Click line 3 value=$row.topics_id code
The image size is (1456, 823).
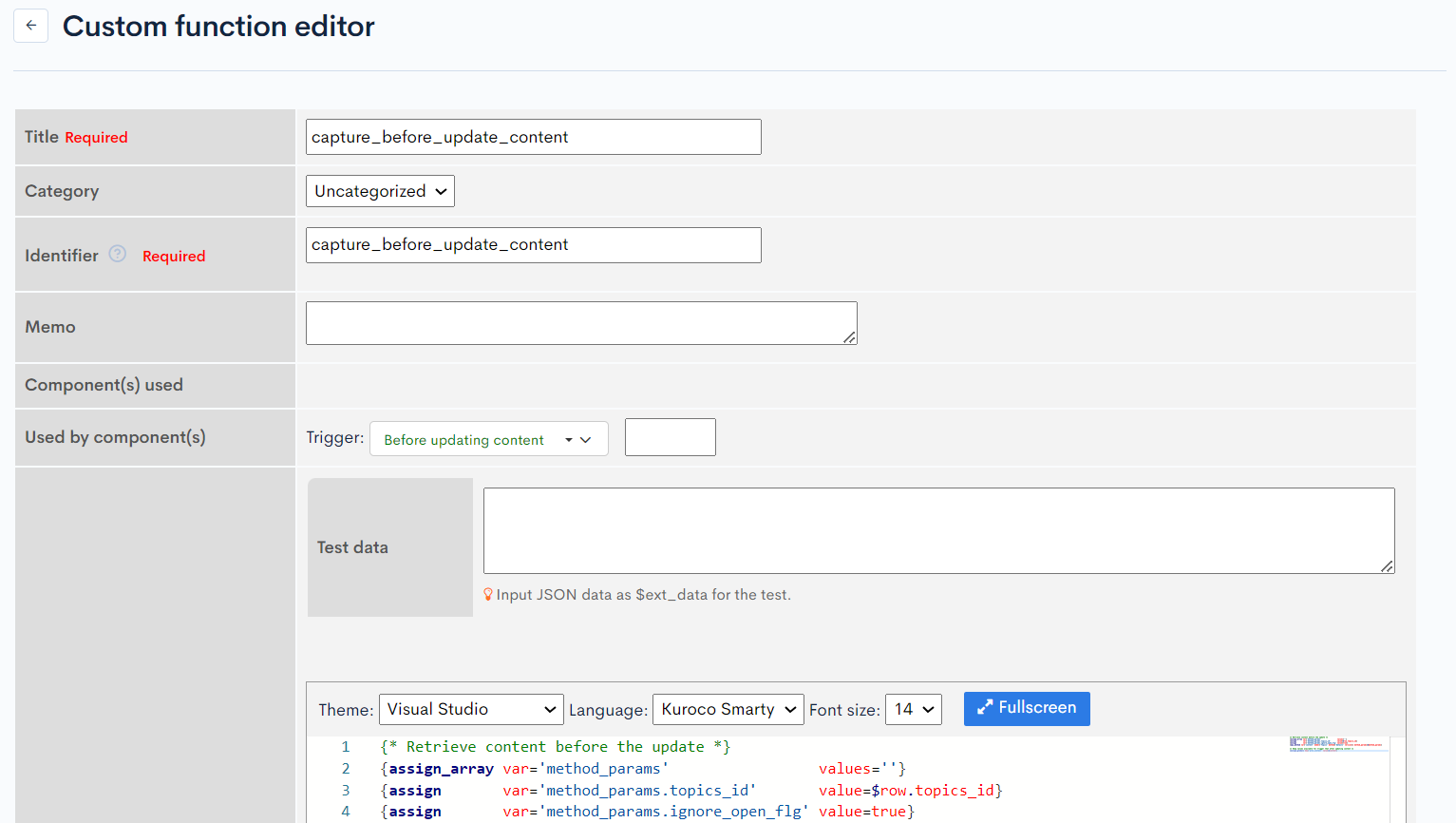click(x=910, y=791)
